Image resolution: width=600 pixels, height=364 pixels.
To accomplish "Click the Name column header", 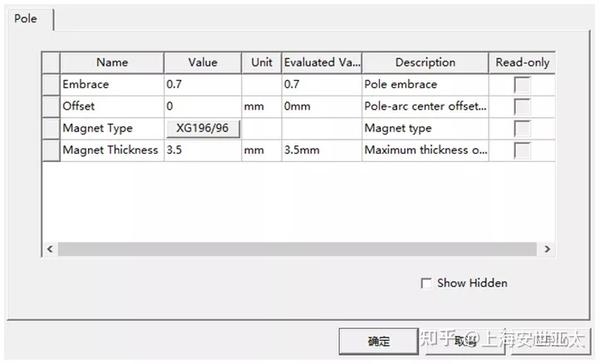I will coord(112,62).
